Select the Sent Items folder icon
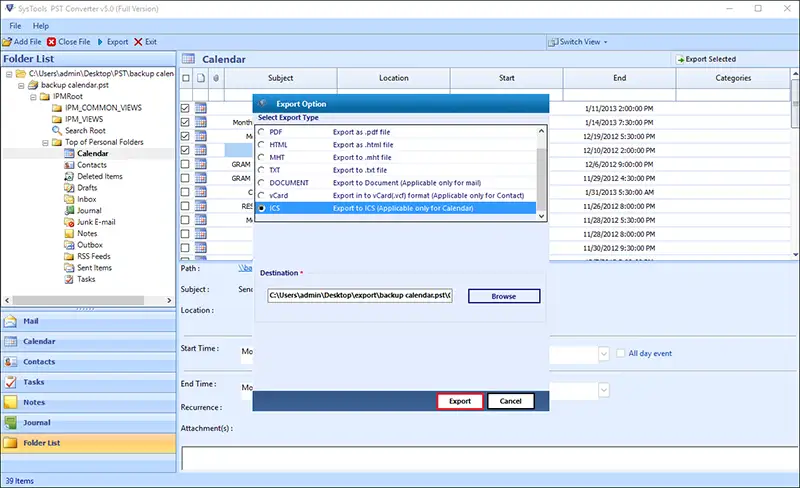The width and height of the screenshot is (800, 488). click(x=69, y=267)
